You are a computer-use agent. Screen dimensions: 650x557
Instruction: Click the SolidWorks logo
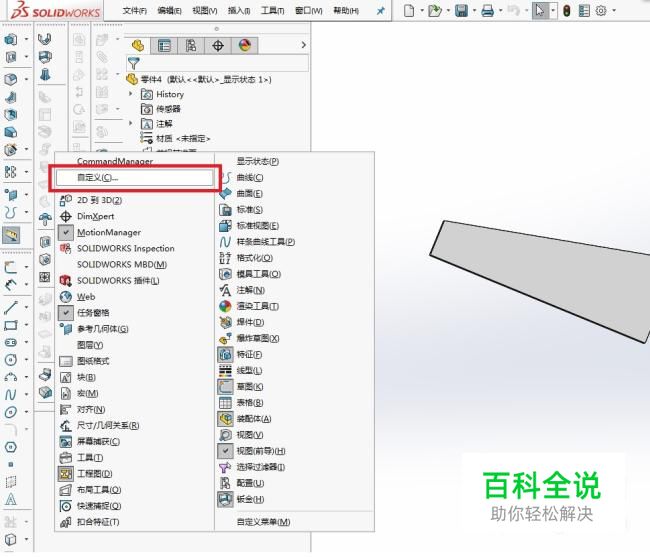point(54,10)
